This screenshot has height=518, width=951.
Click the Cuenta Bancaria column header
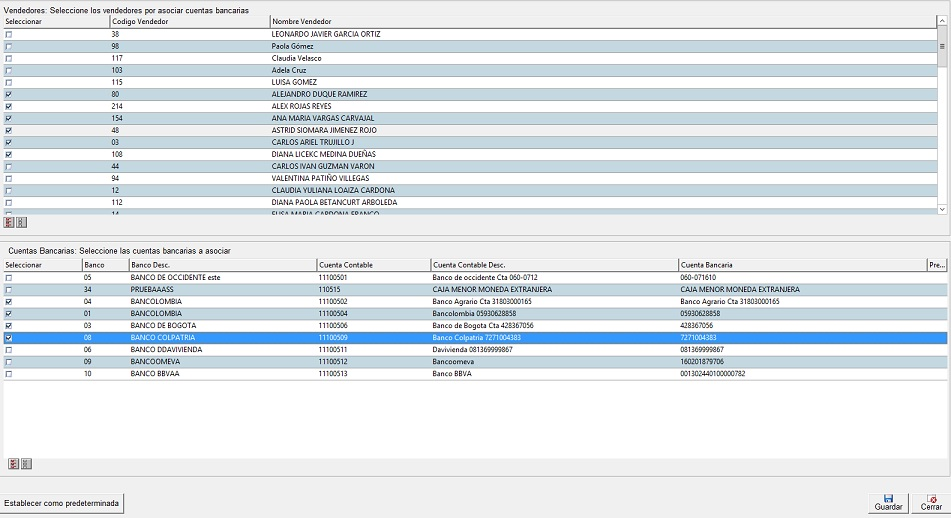[x=706, y=265]
